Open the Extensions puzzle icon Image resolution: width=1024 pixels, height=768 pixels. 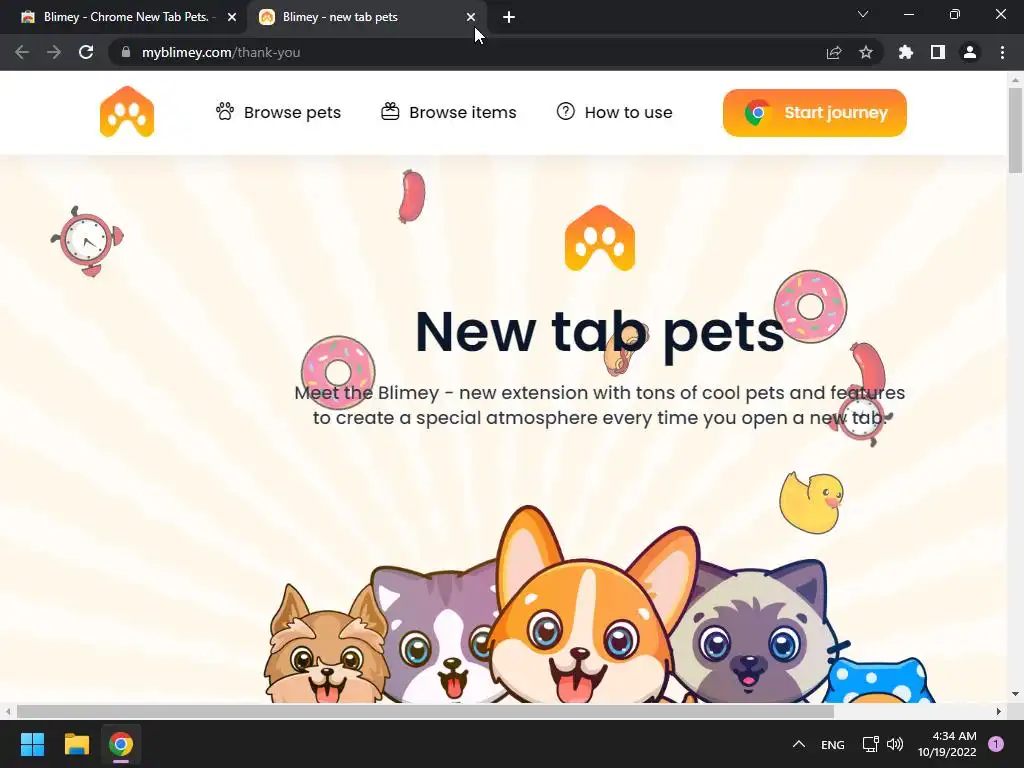(906, 52)
